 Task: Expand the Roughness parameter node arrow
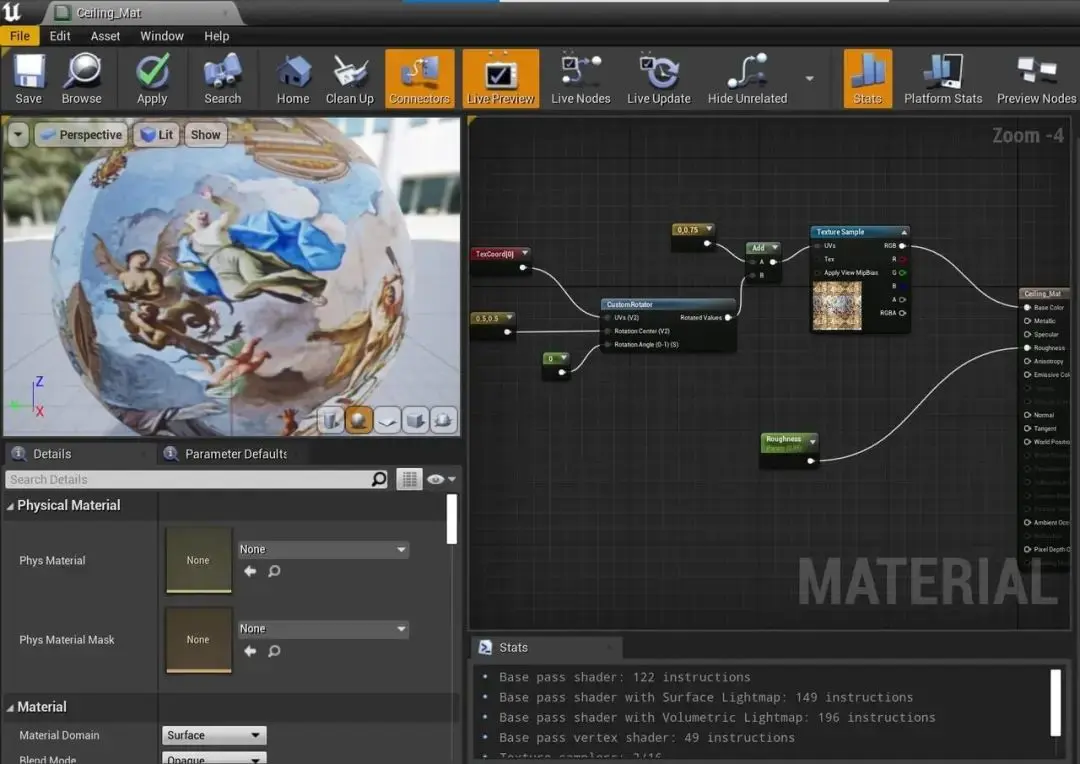[813, 442]
